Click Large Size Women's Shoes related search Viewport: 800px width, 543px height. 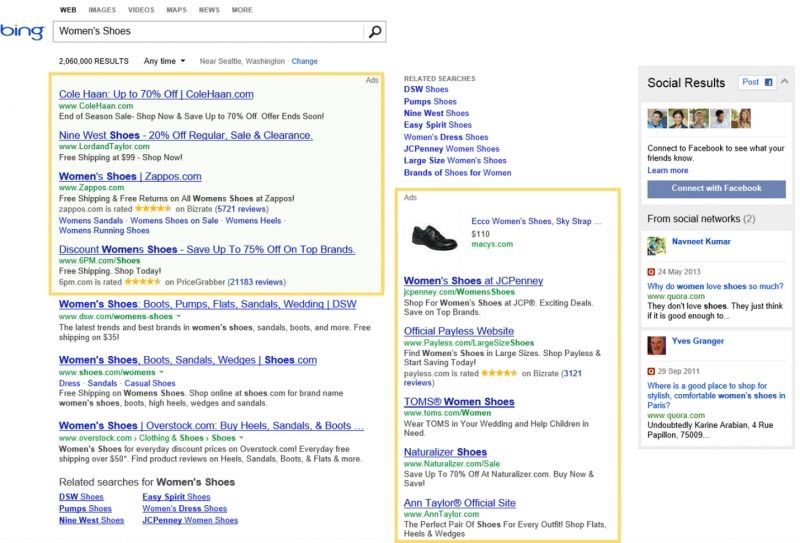coord(455,161)
